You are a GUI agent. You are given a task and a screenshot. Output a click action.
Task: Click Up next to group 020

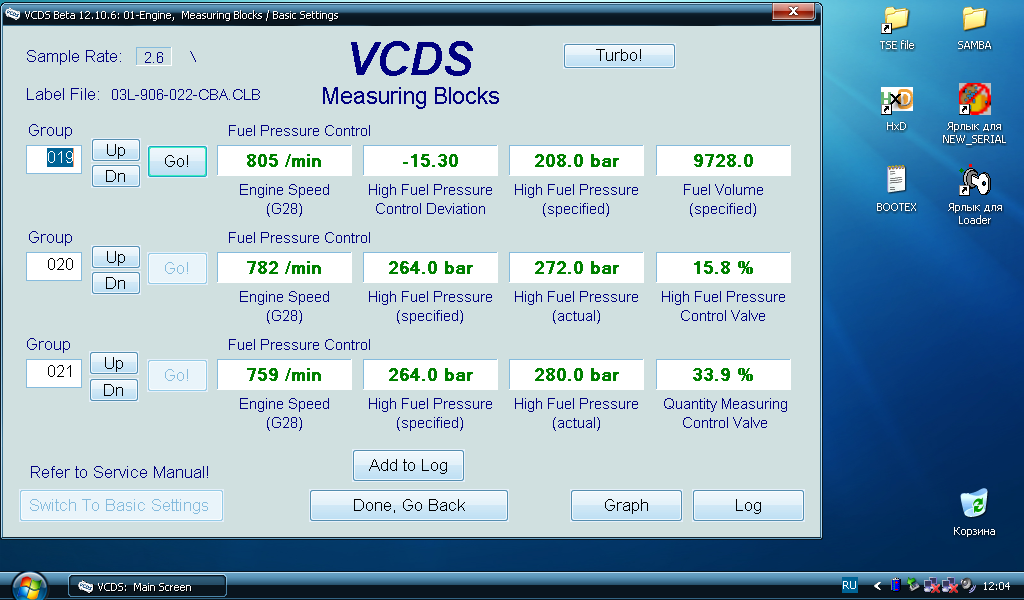[116, 257]
